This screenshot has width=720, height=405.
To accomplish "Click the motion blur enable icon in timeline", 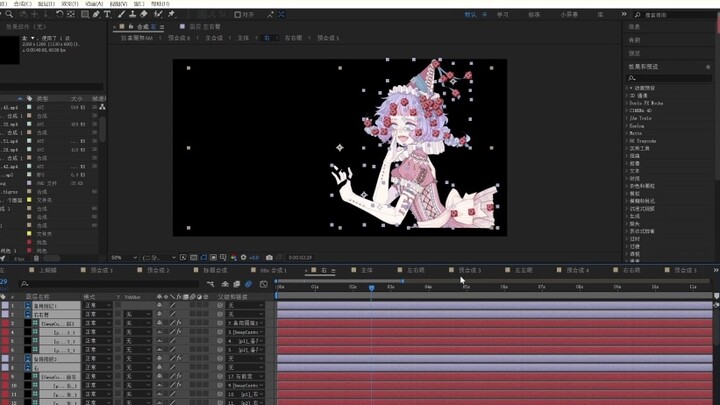I will tap(248, 284).
